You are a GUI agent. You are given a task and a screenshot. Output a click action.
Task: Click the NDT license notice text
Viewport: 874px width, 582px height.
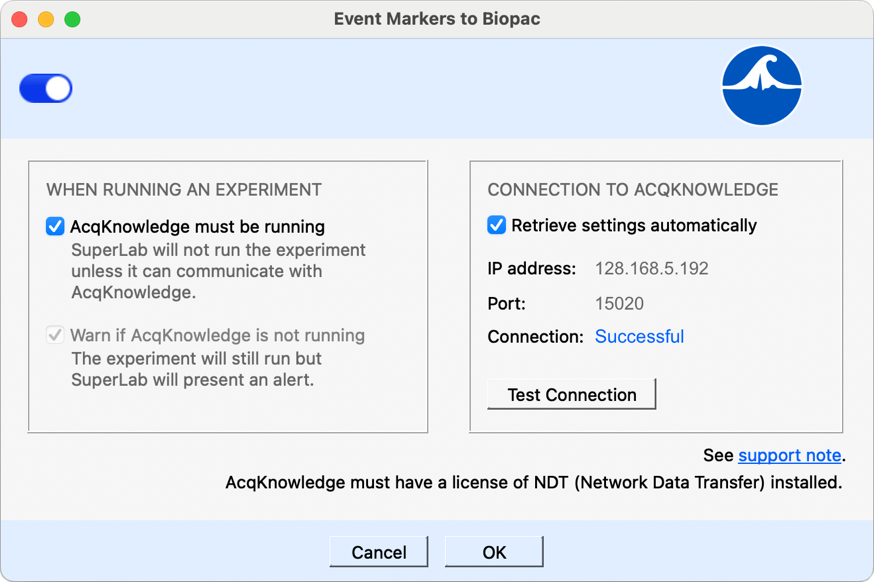(x=534, y=481)
